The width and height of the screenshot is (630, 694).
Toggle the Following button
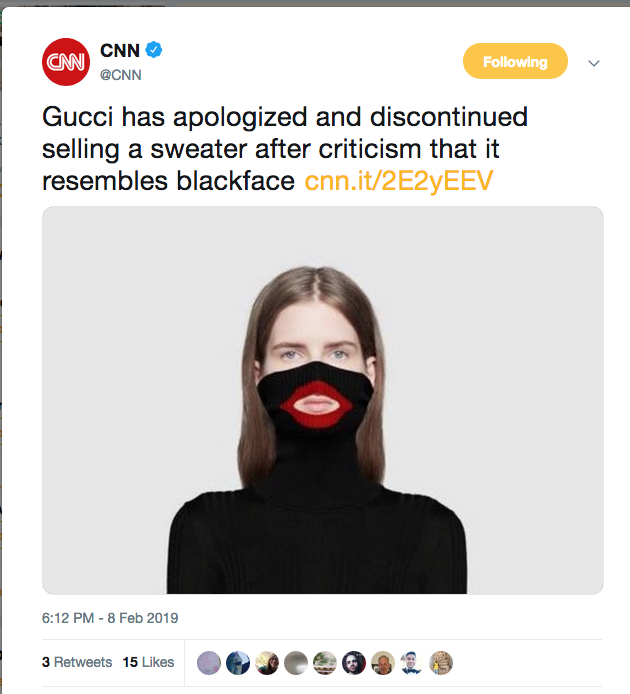[x=515, y=62]
